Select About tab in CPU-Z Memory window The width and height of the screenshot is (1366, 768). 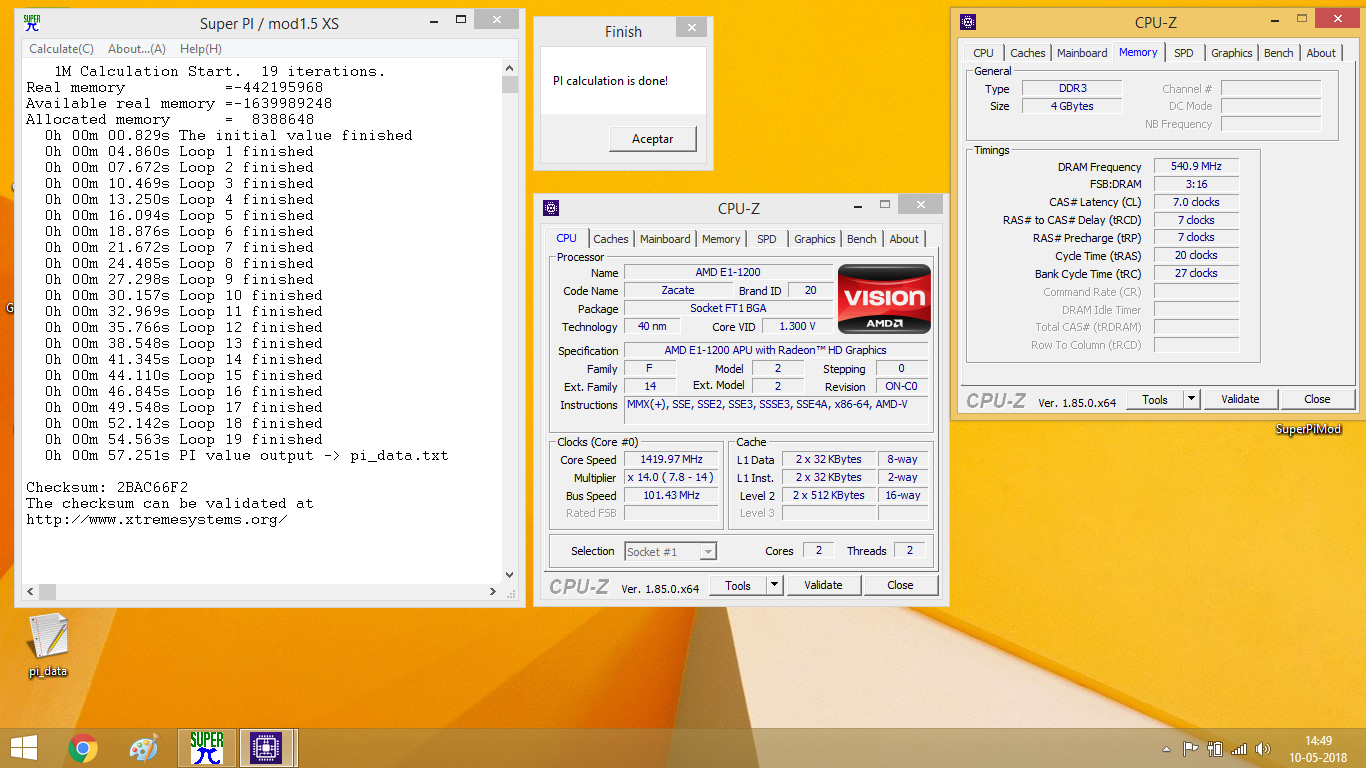click(x=1321, y=53)
